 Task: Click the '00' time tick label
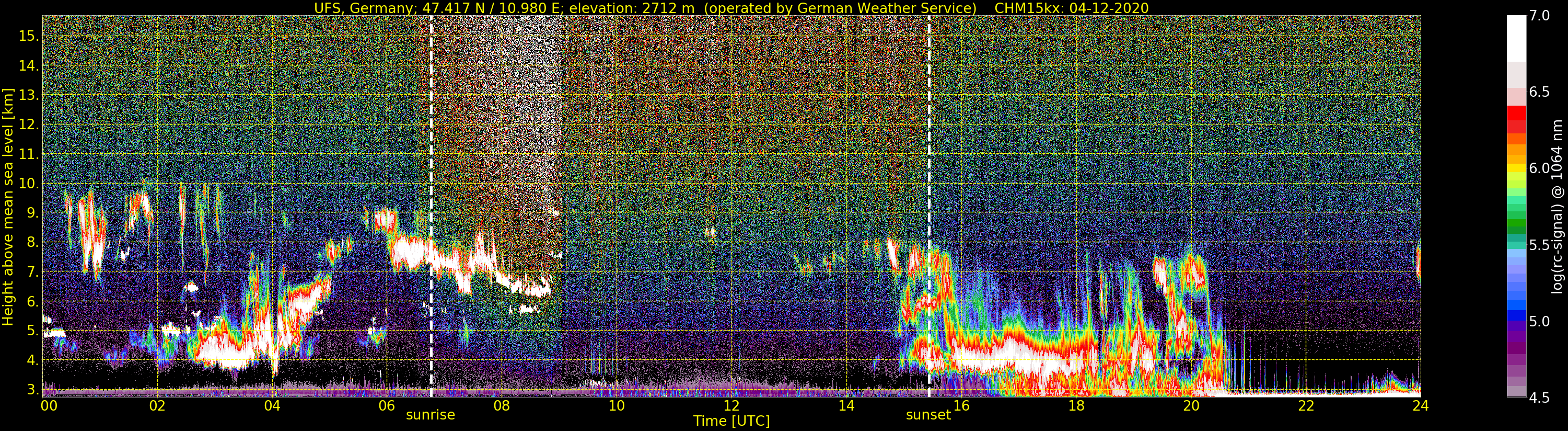tap(49, 406)
